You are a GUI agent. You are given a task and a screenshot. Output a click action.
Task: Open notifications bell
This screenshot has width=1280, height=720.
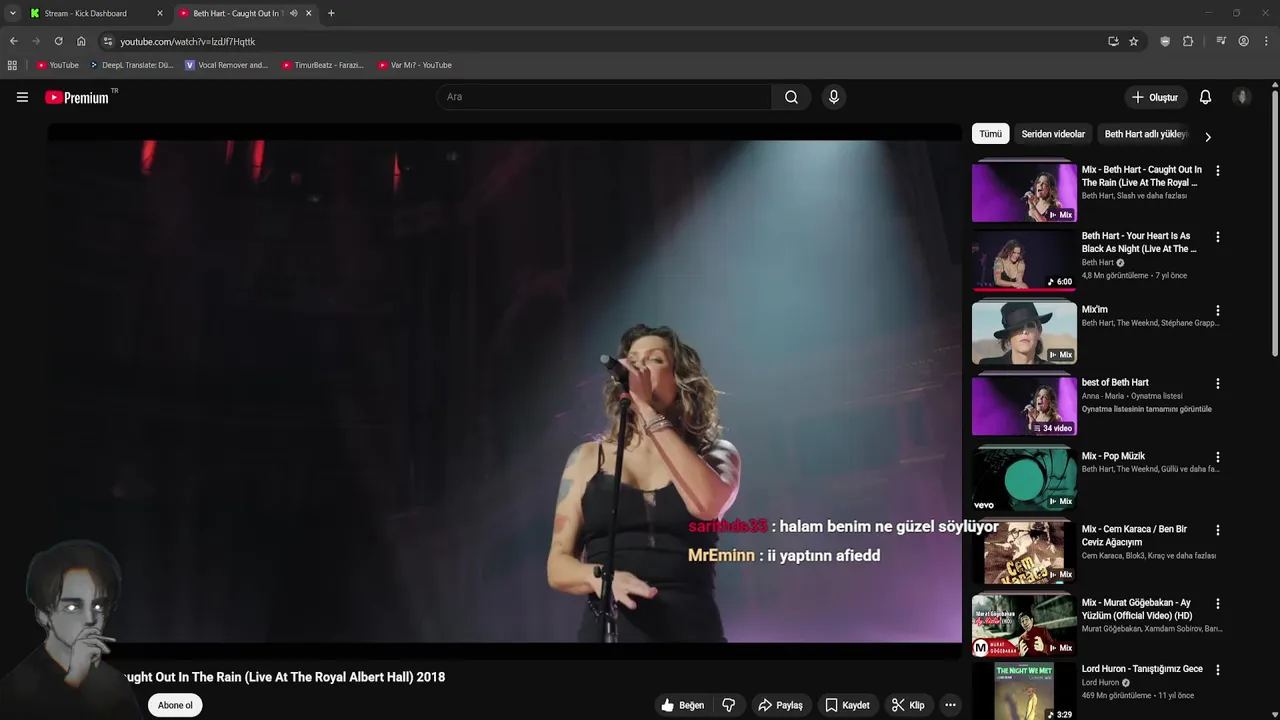(1205, 97)
